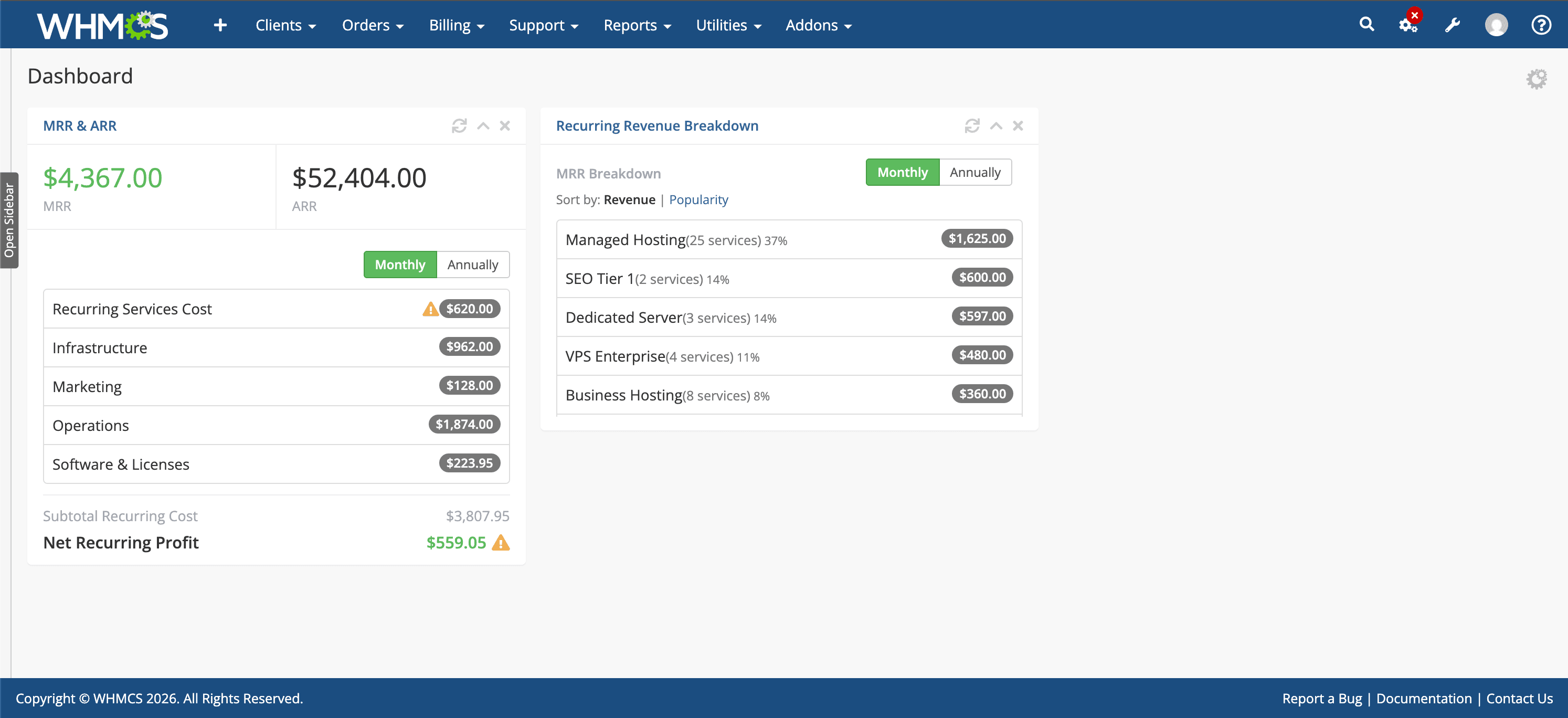
Task: Select Monthly in MRR Breakdown
Action: click(x=902, y=172)
